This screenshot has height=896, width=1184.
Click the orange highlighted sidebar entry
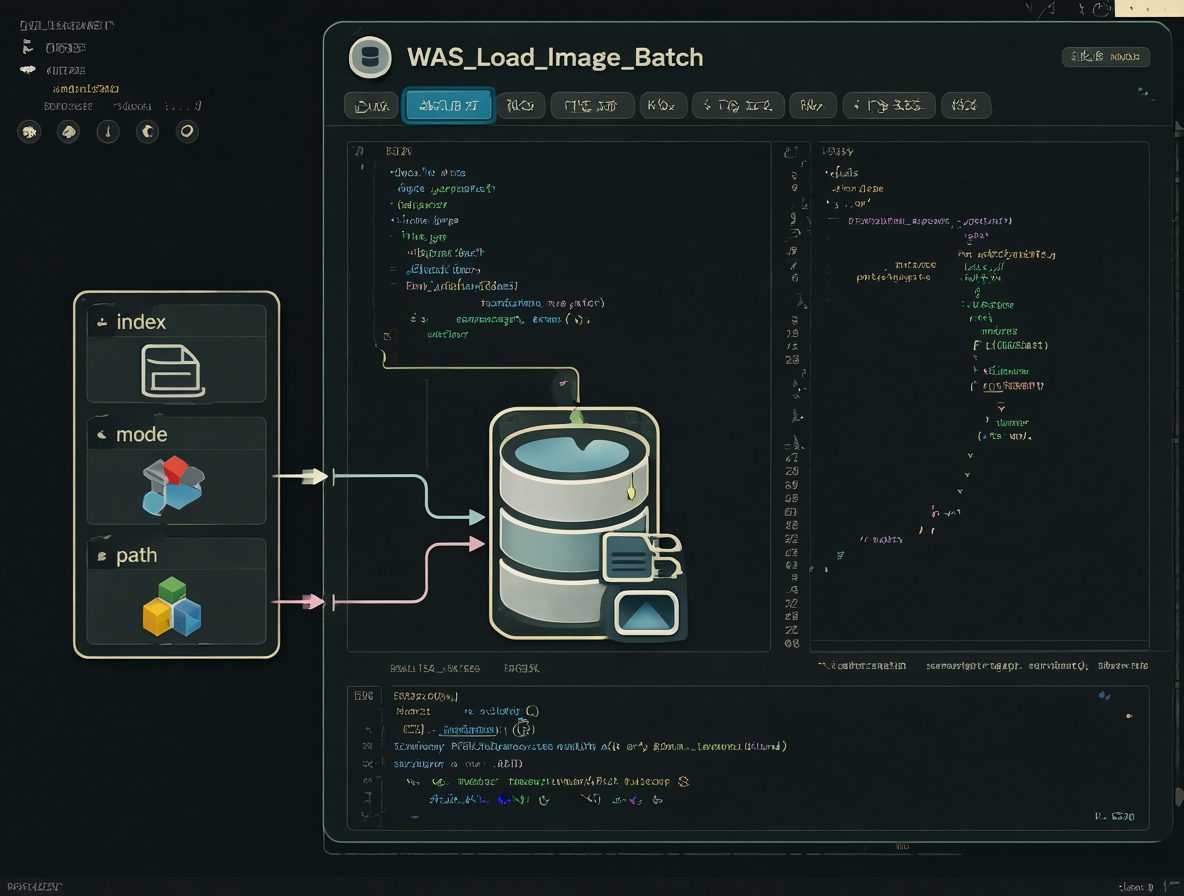[x=86, y=89]
